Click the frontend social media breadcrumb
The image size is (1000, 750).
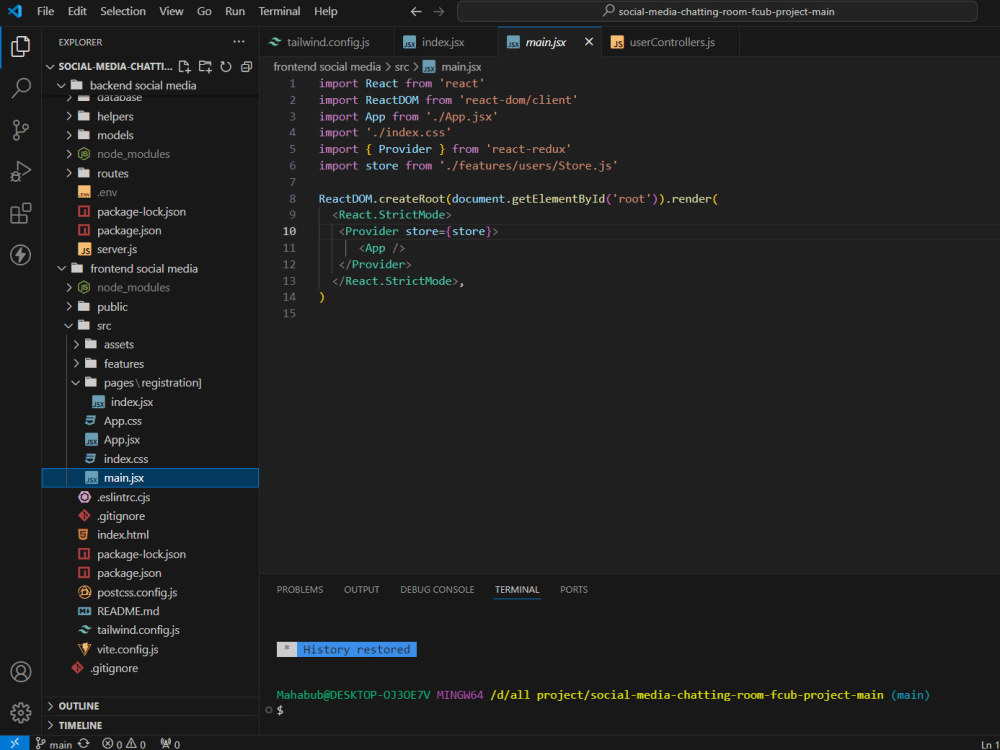[x=327, y=67]
